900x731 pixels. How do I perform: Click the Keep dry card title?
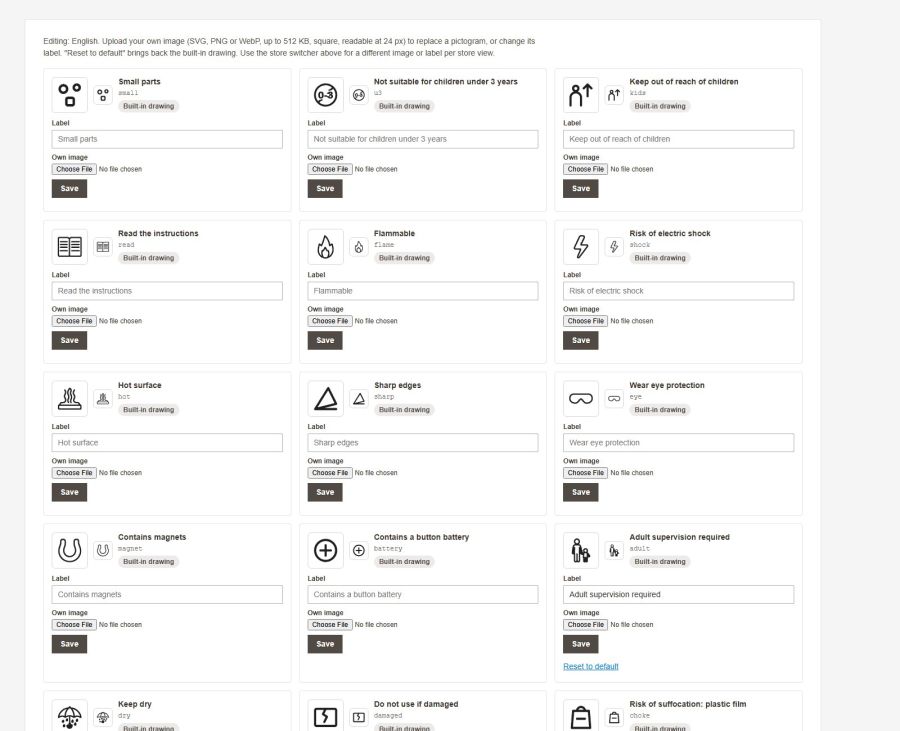(135, 704)
